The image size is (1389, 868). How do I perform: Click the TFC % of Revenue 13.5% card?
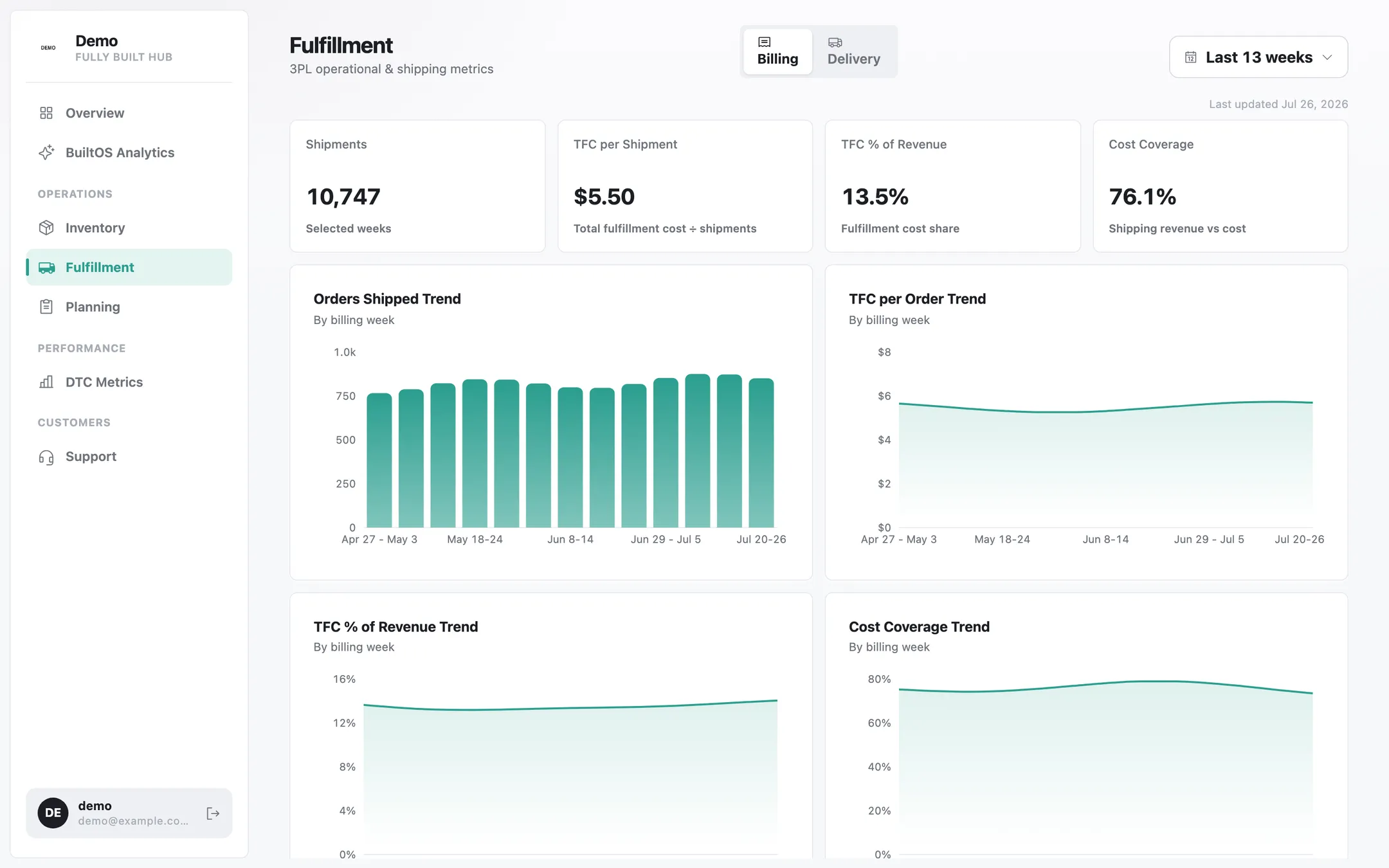[x=952, y=186]
